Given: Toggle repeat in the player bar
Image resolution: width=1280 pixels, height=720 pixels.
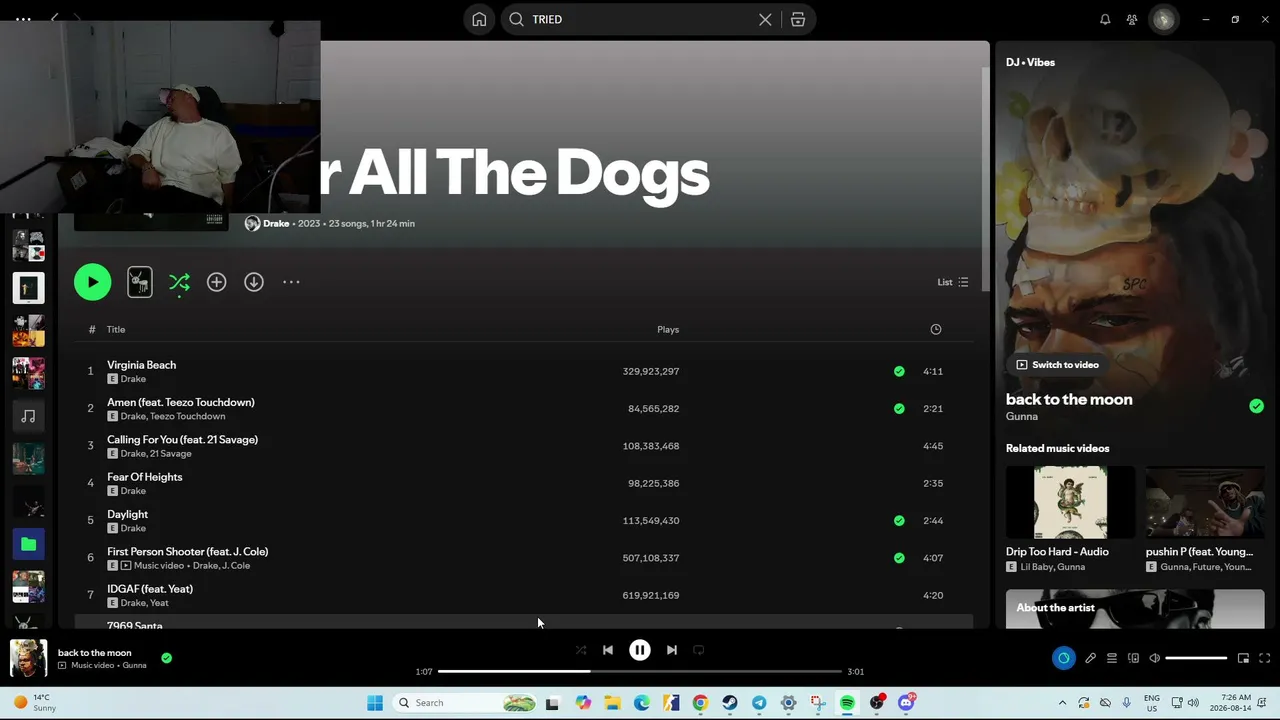Looking at the screenshot, I should (699, 650).
